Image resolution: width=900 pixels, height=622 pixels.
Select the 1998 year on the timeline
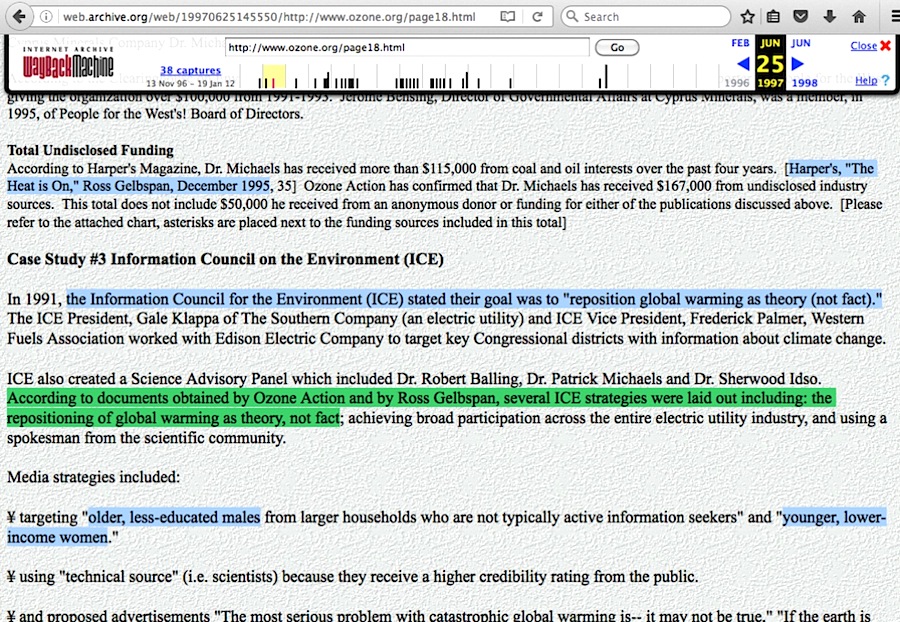[804, 83]
